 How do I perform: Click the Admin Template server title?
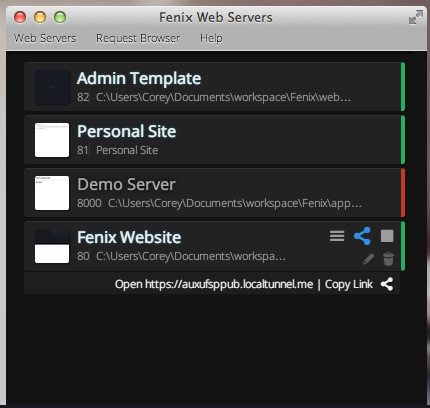pyautogui.click(x=139, y=79)
